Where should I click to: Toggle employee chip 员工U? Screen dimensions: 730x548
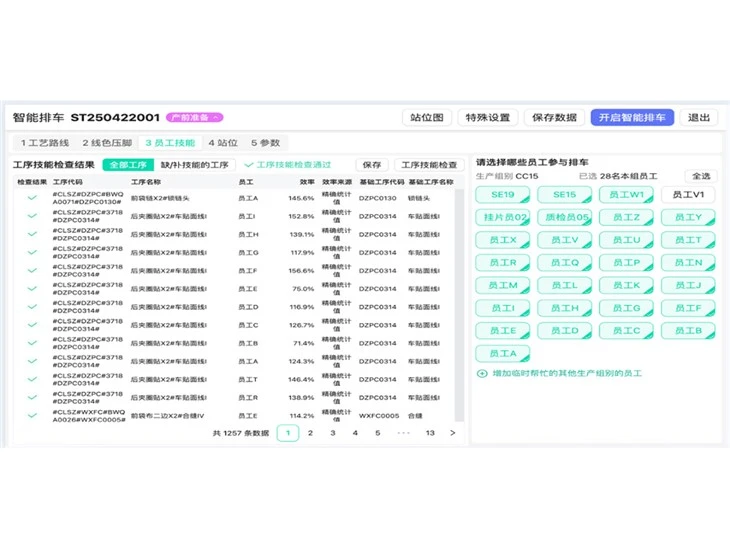pos(626,240)
